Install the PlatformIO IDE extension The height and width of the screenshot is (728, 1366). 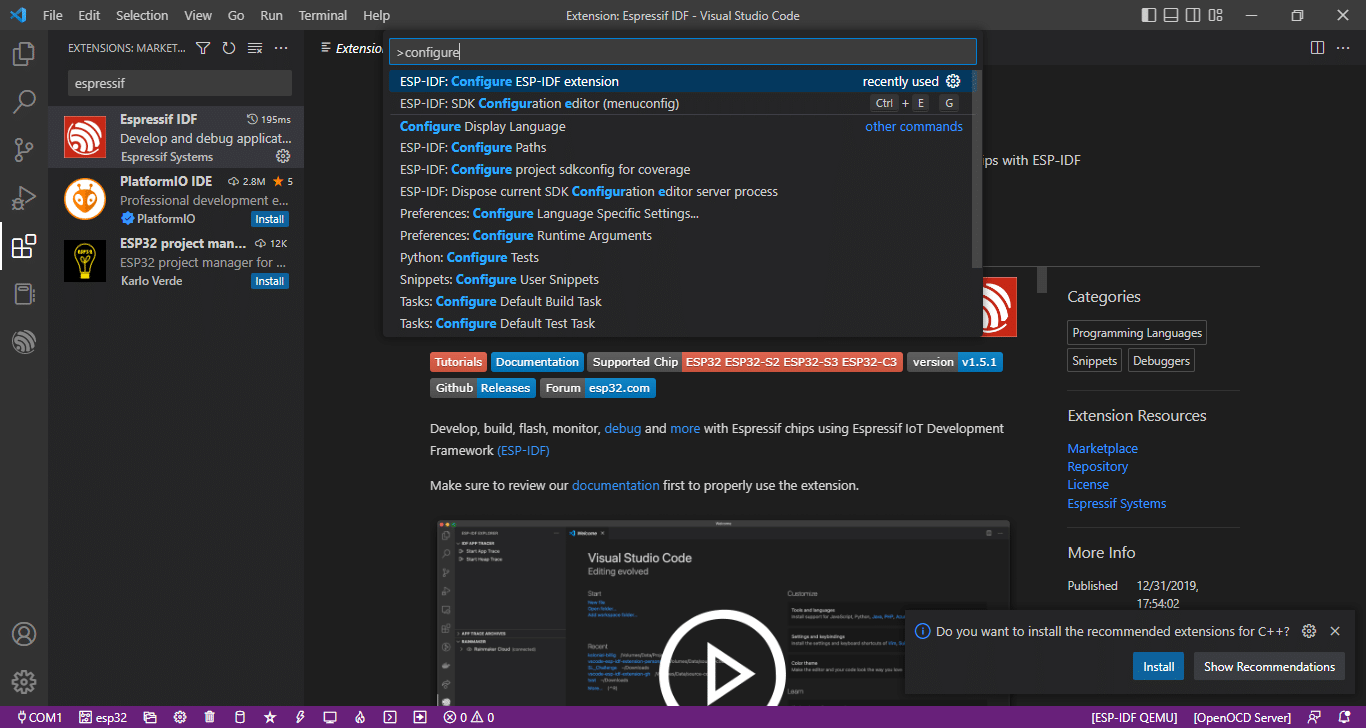(x=270, y=219)
